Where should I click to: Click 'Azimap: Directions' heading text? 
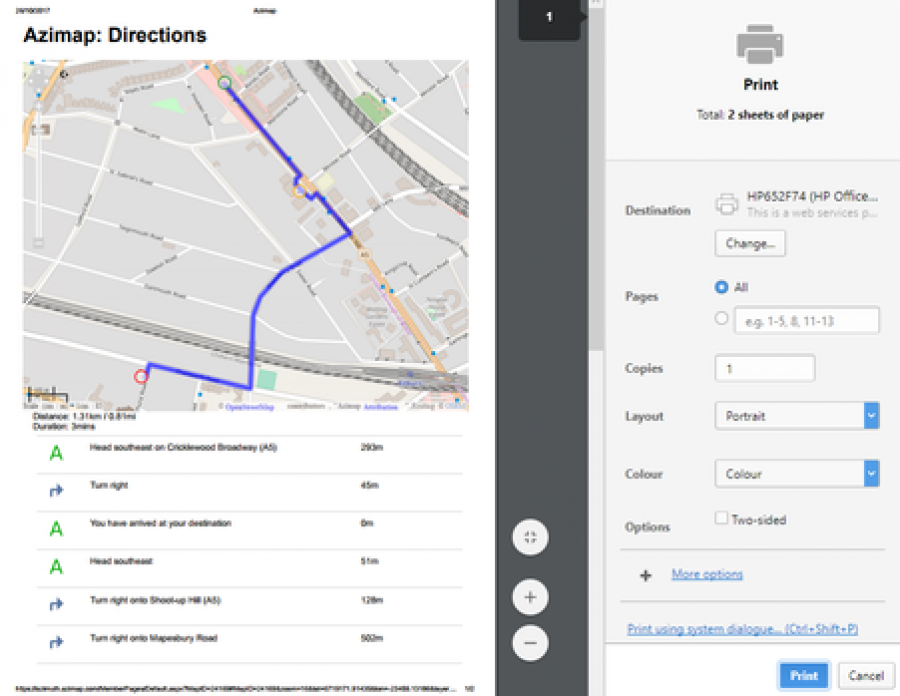point(115,36)
